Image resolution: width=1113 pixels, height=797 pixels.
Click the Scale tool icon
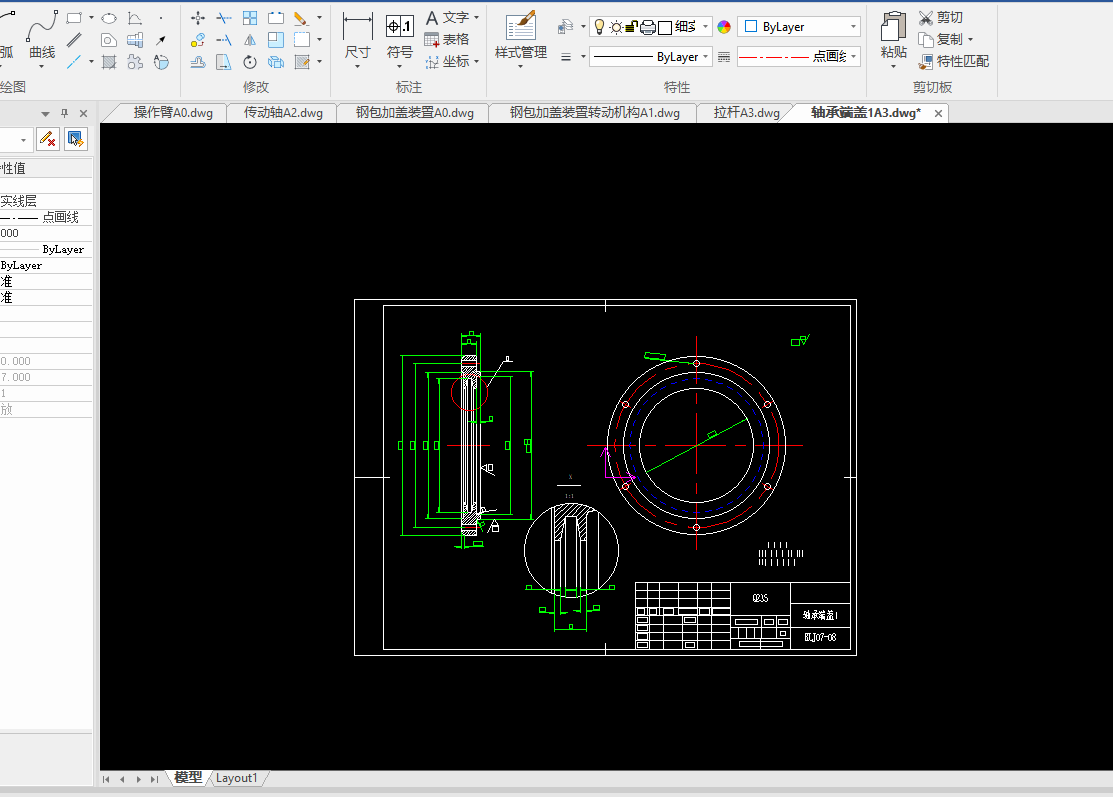(x=276, y=40)
